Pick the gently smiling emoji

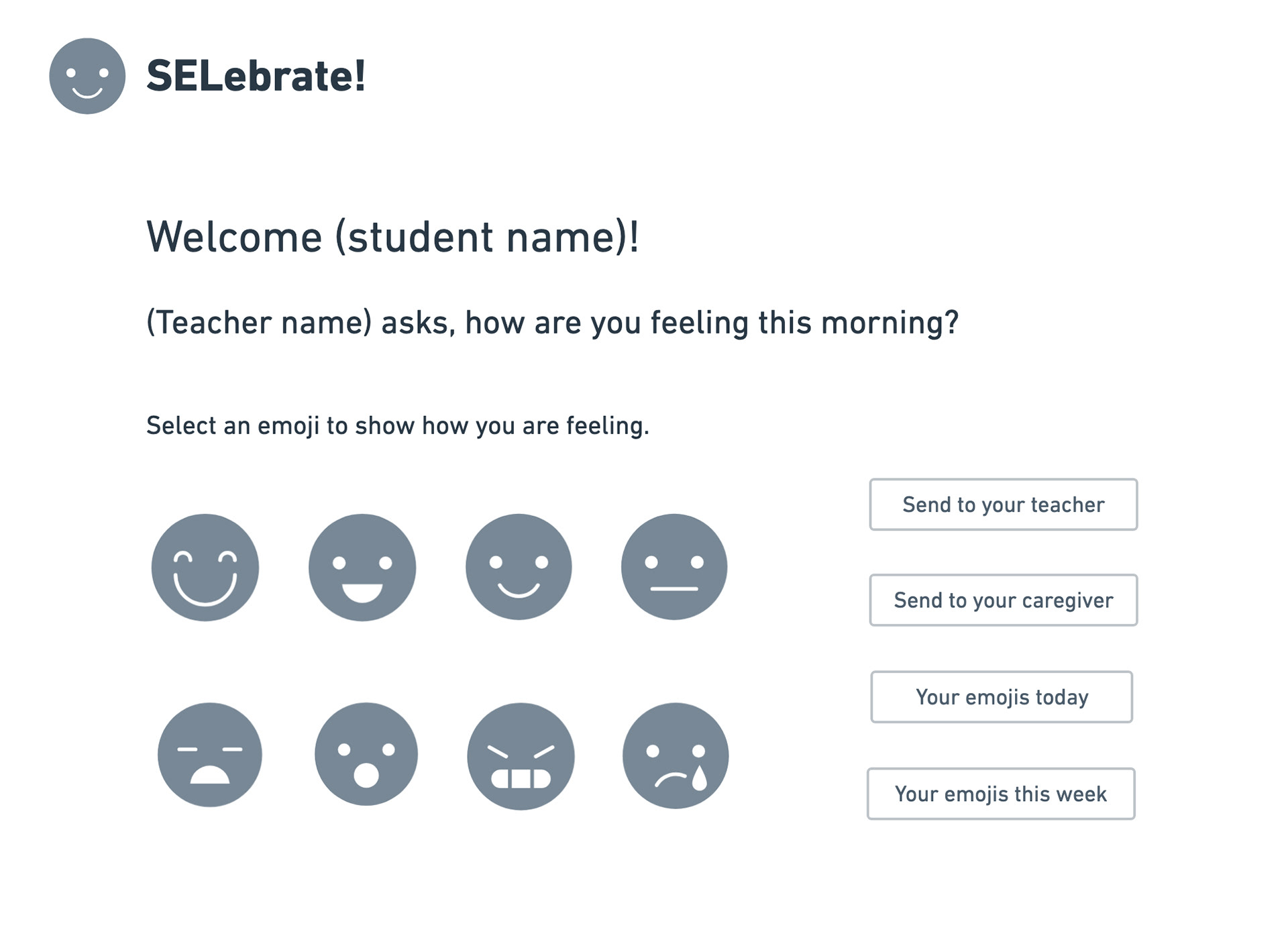519,567
